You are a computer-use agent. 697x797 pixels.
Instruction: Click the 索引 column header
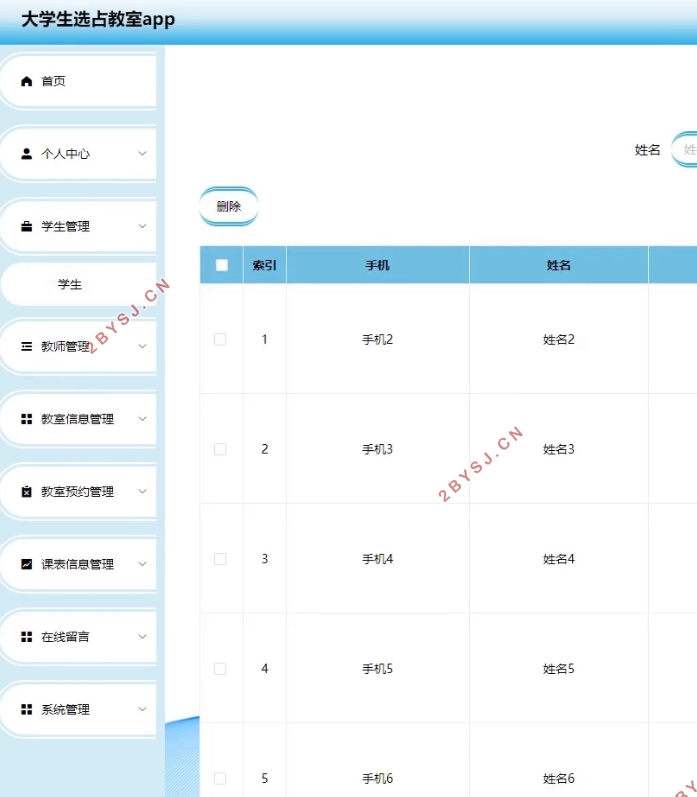coord(264,265)
